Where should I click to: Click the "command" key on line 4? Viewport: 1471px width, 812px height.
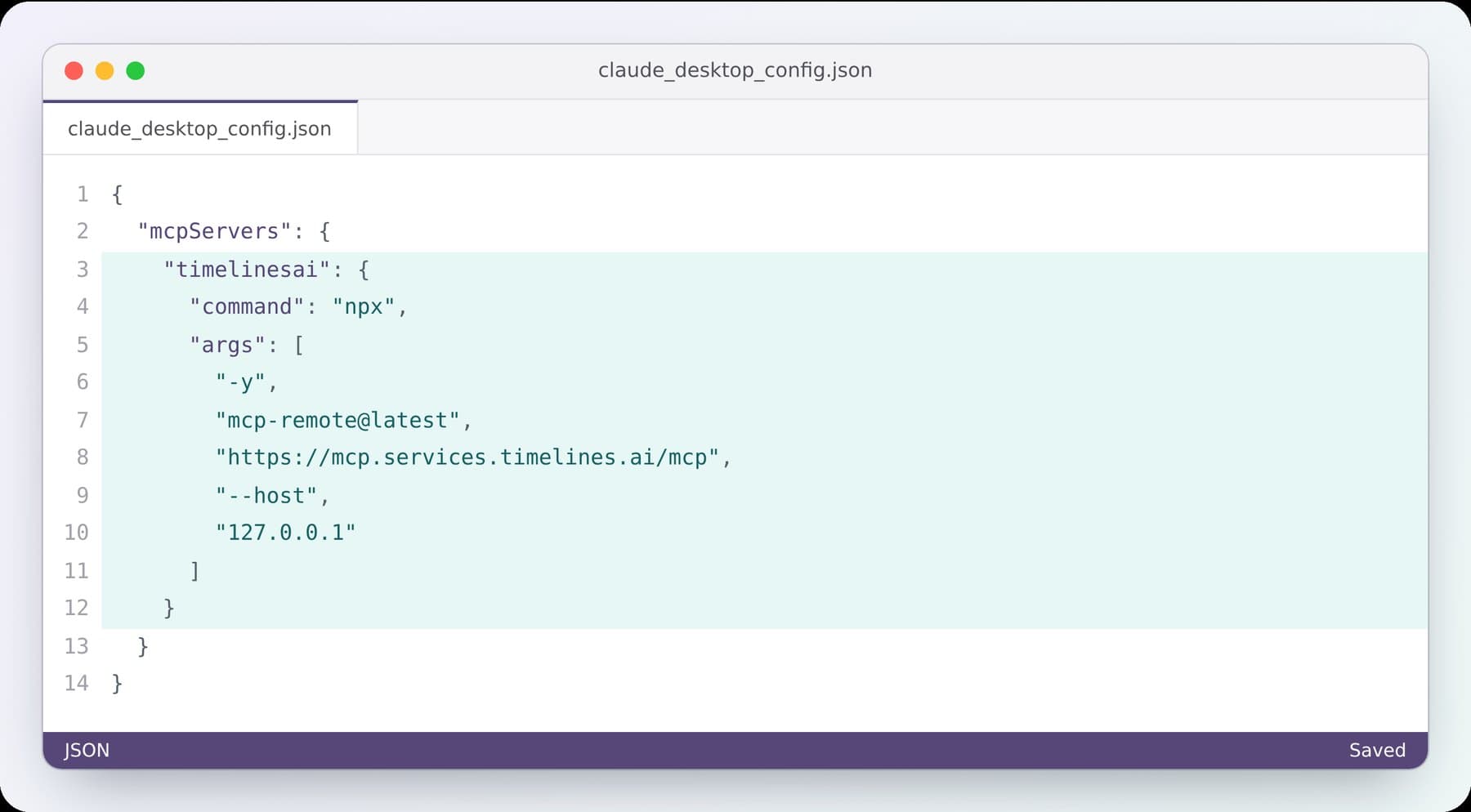[x=247, y=306]
